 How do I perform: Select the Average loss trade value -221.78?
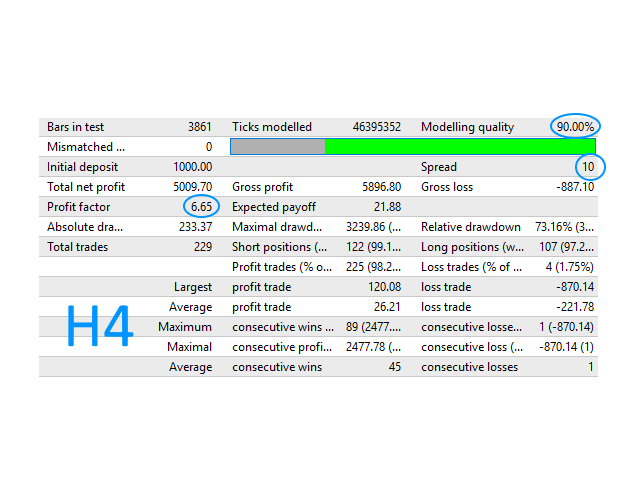(571, 307)
